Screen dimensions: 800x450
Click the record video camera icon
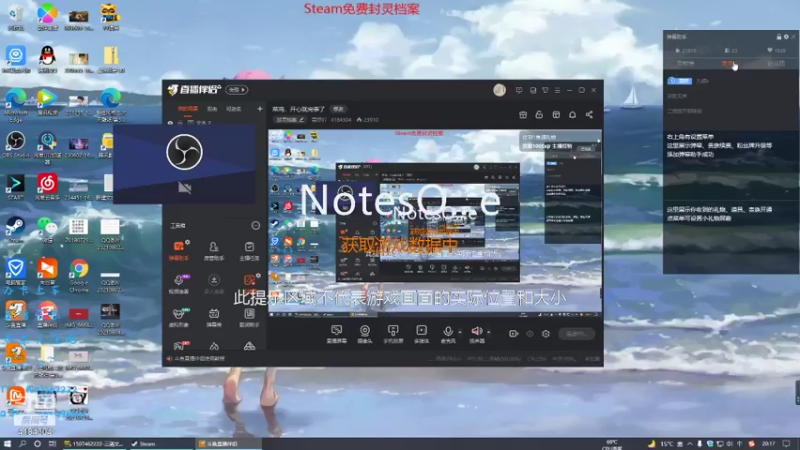513,334
